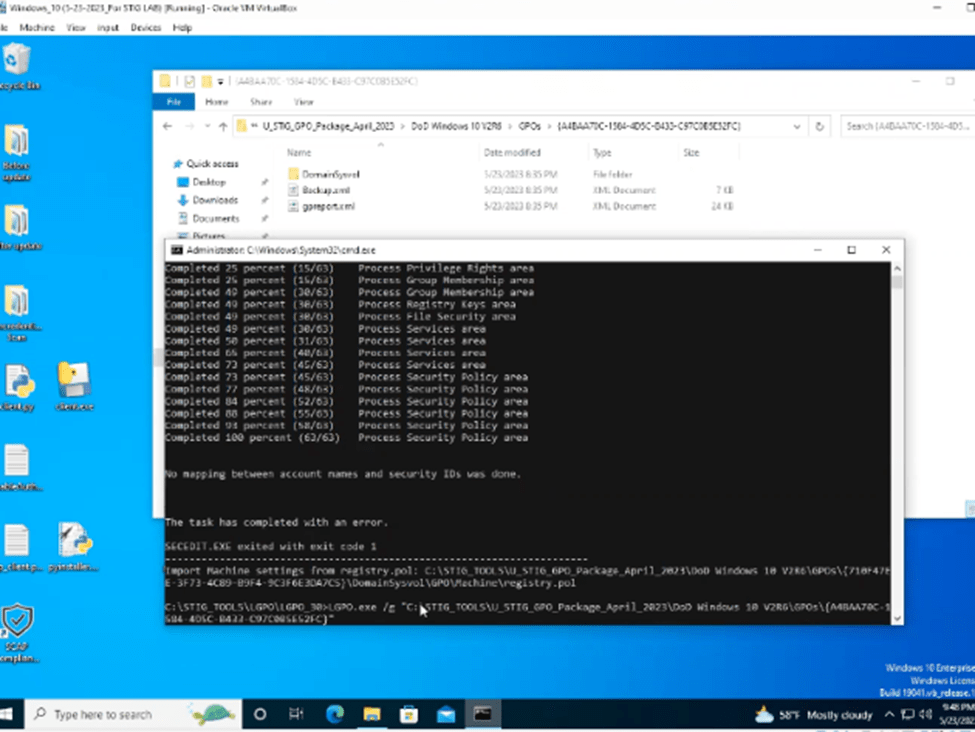The width and height of the screenshot is (975, 732).
Task: Click the Cortana circle icon
Action: 260,714
